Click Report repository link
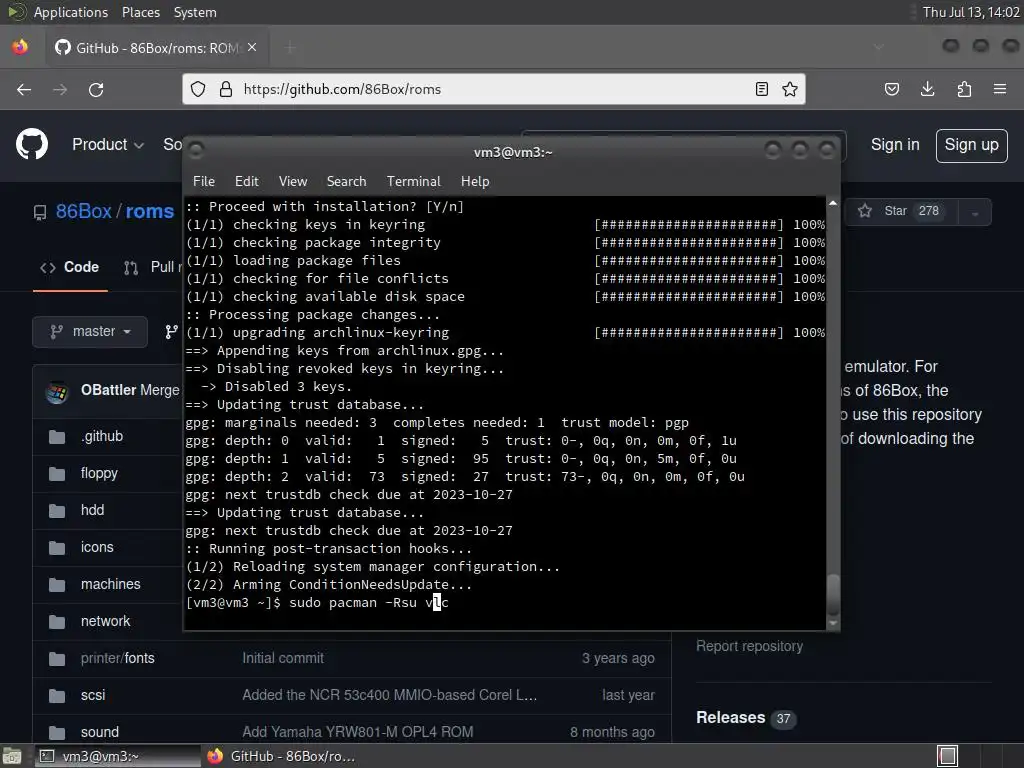The width and height of the screenshot is (1024, 768). click(x=749, y=646)
